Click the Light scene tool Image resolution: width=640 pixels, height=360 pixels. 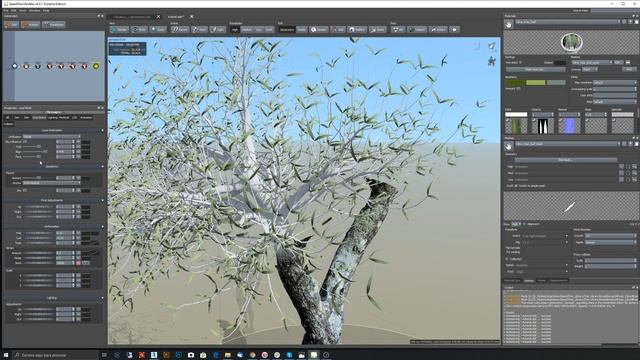pos(218,29)
